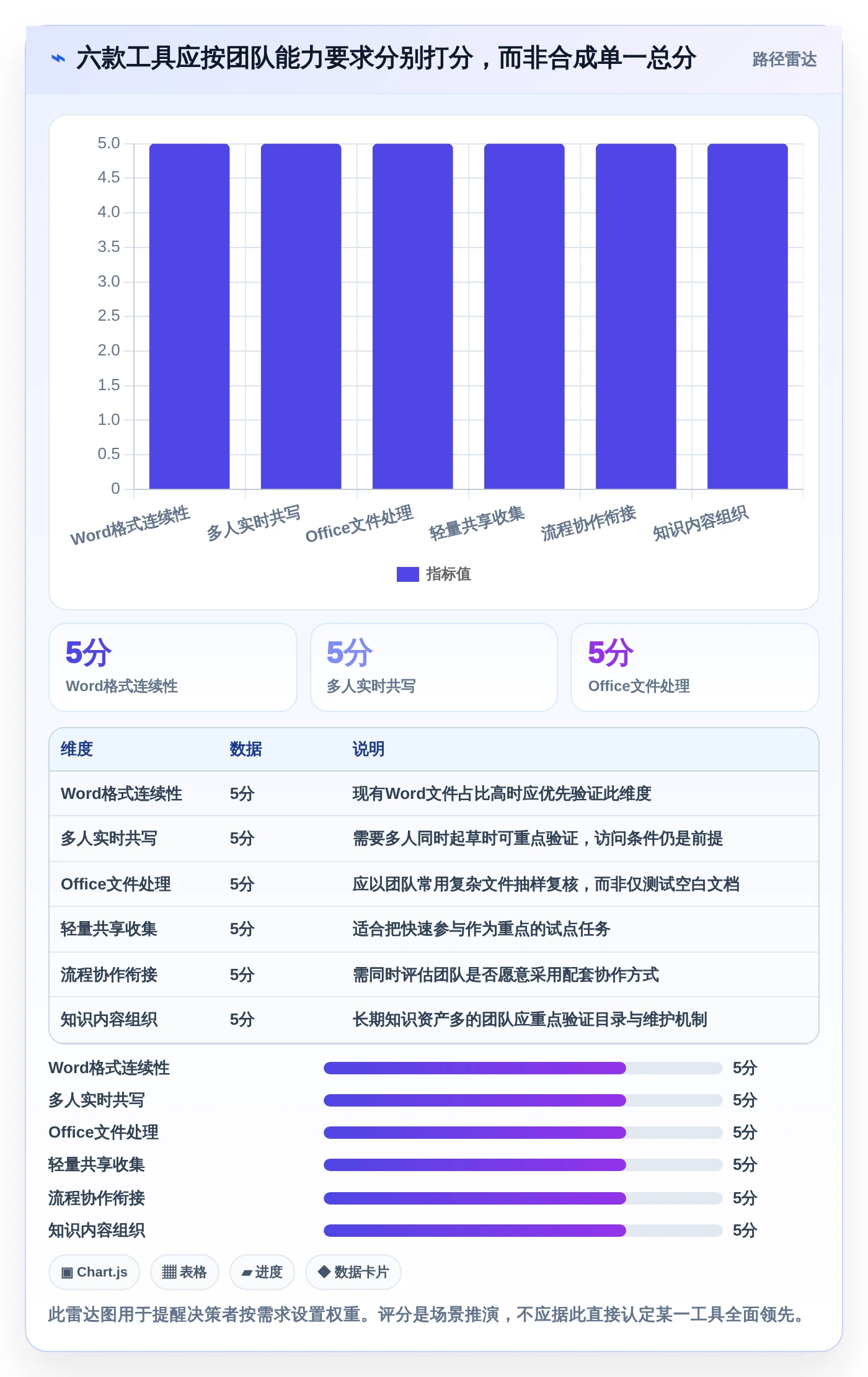
Task: Click the 流程协作衔接 bar in chart
Action: [x=635, y=316]
